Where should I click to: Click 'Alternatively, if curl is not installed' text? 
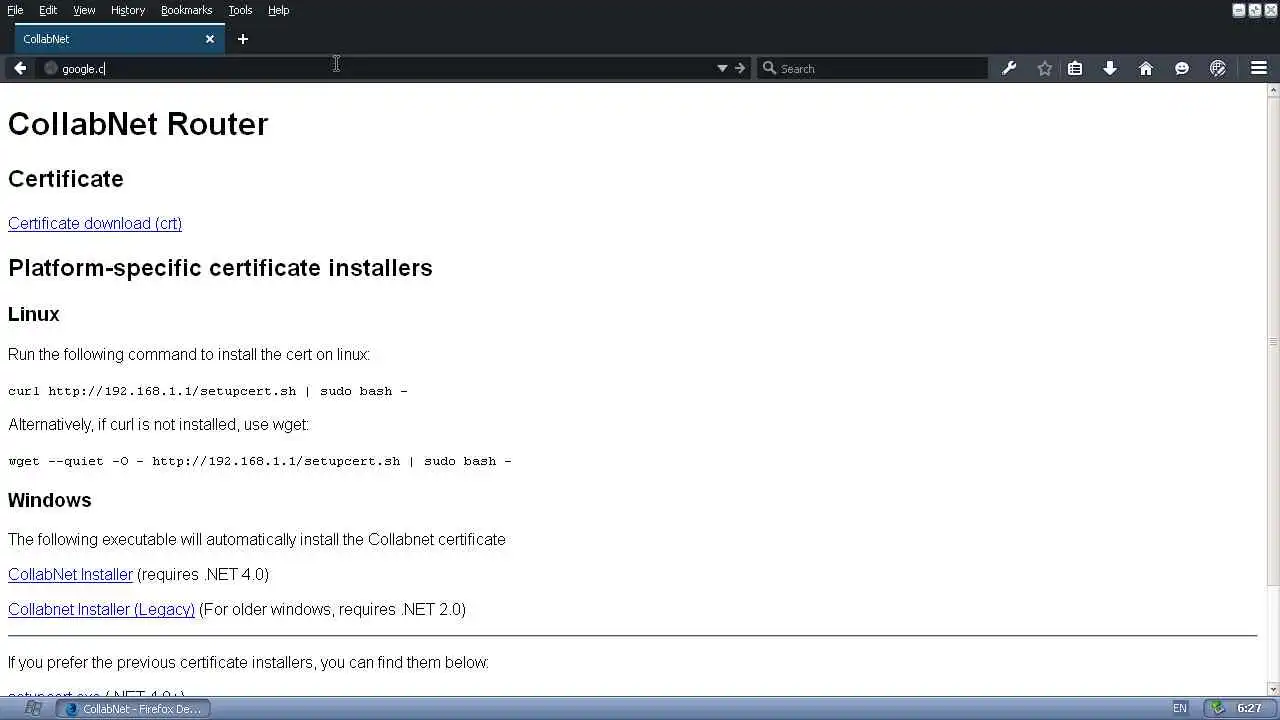159,424
